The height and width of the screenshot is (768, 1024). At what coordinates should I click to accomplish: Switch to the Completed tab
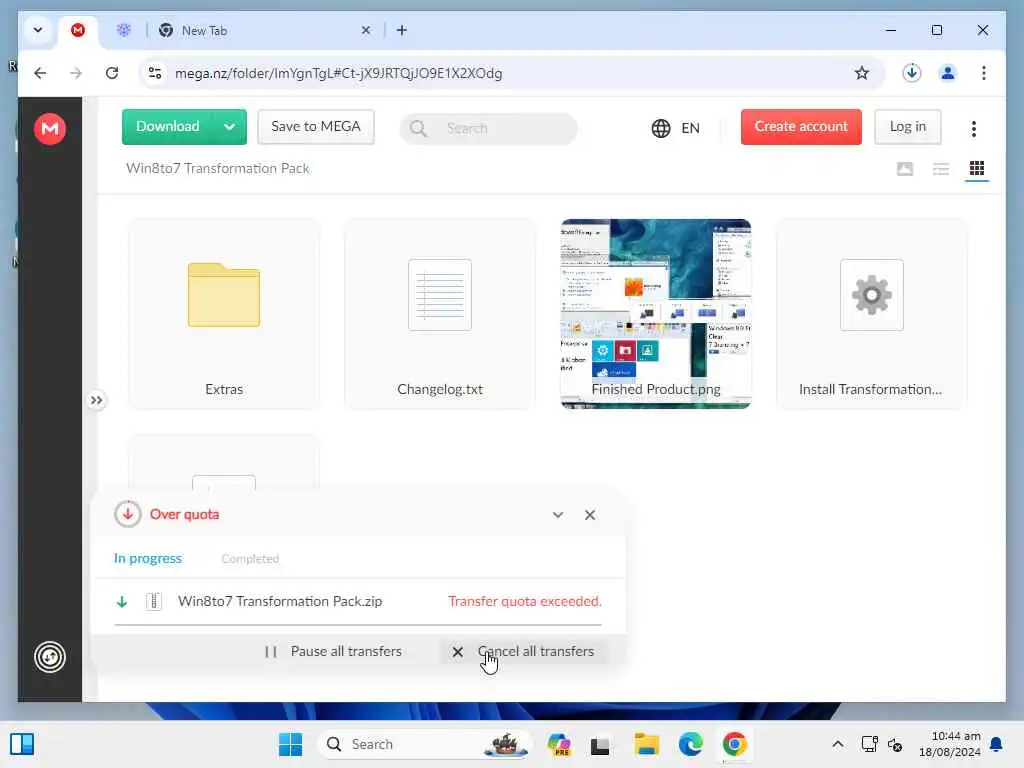pyautogui.click(x=250, y=558)
